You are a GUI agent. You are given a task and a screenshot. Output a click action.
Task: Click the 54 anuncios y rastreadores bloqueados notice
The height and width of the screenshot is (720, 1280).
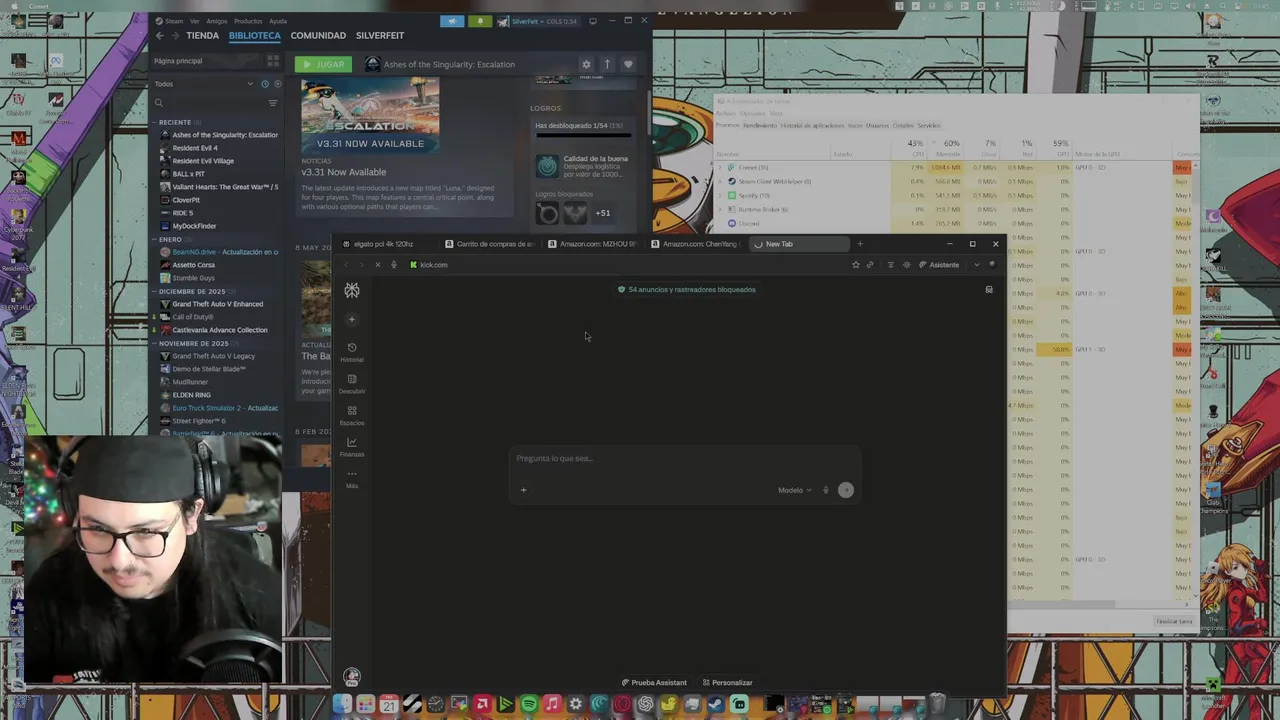(687, 290)
